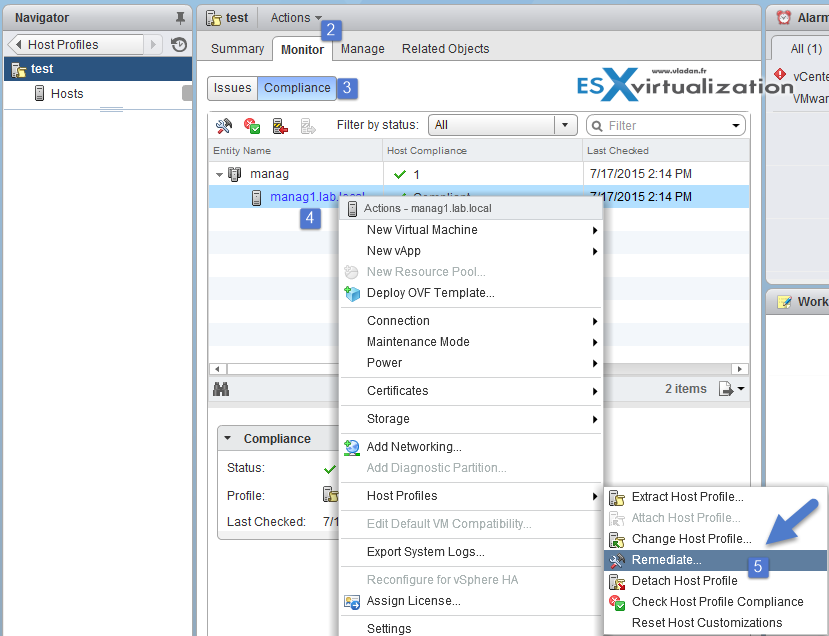Select the Remediate host toolbar icon
Viewport: 829px width, 636px height.
coord(224,125)
